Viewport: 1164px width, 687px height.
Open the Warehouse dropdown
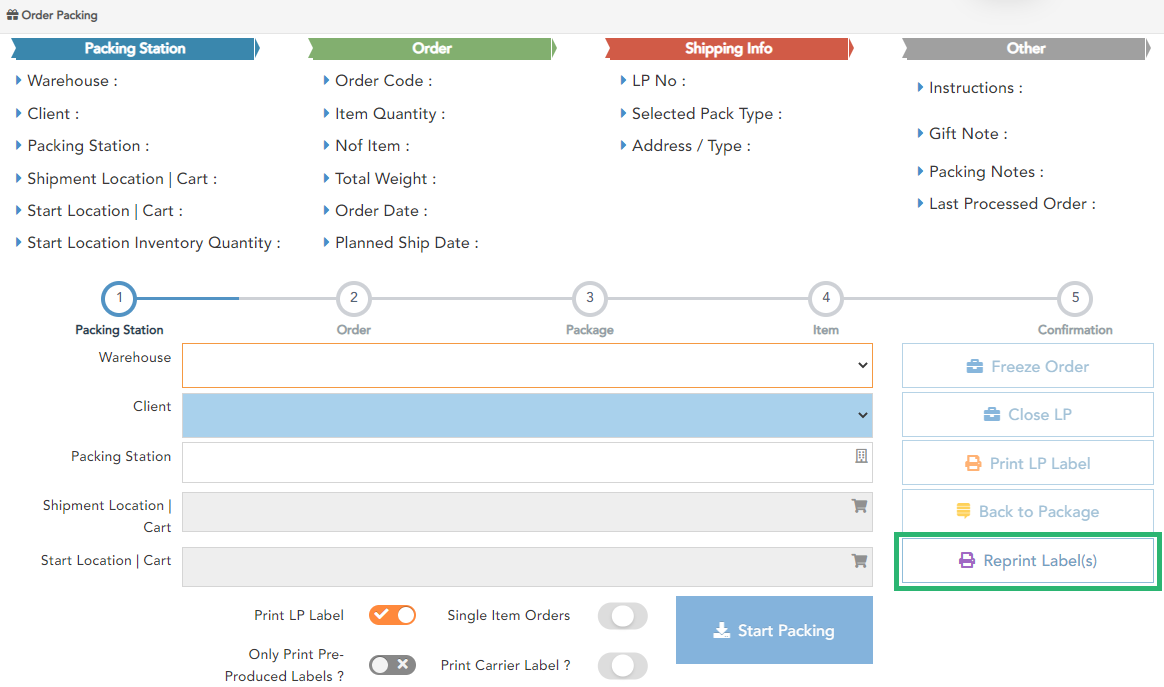point(527,366)
